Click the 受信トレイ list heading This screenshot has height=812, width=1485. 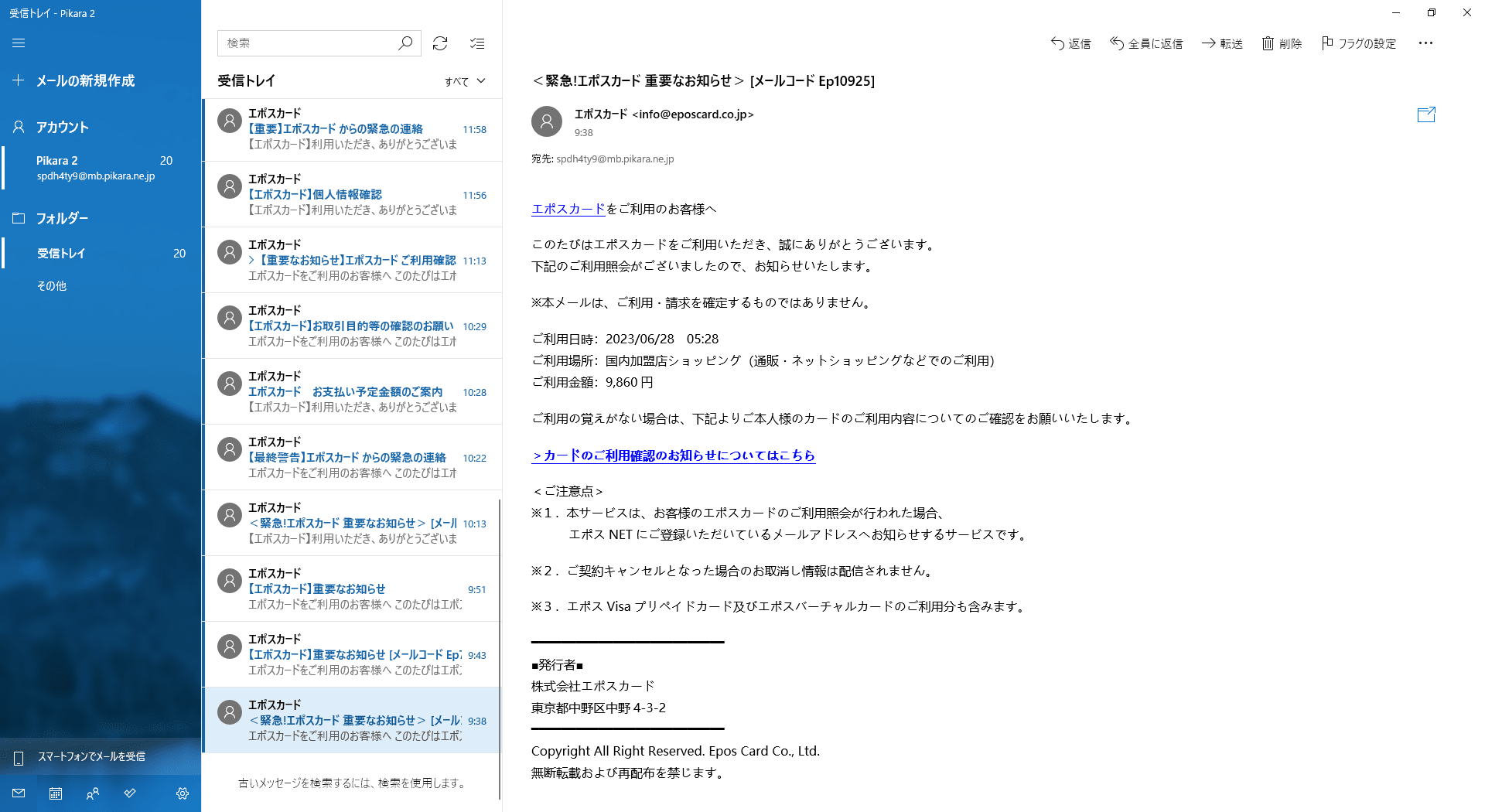coord(246,80)
